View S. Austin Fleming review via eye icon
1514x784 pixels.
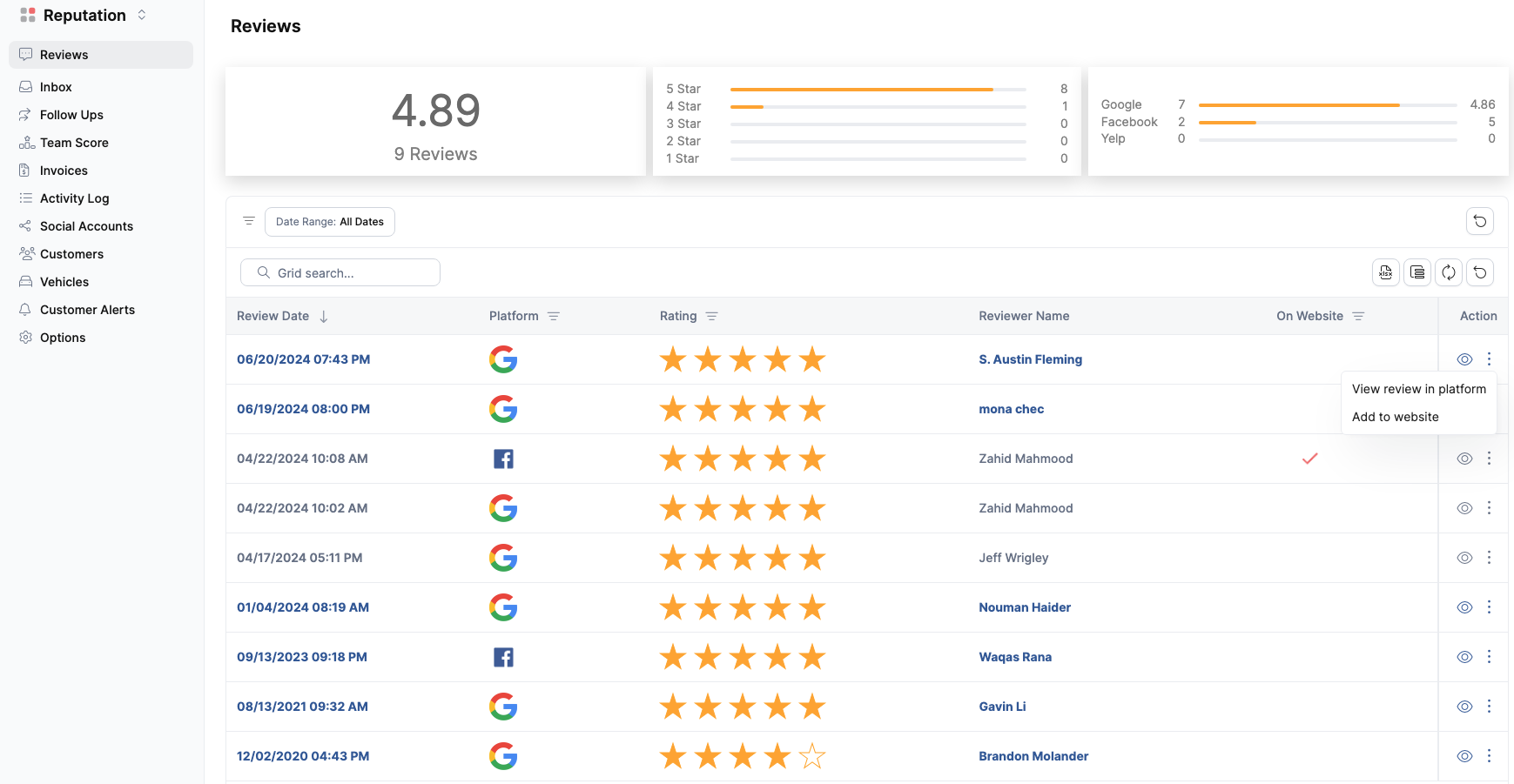pos(1465,359)
